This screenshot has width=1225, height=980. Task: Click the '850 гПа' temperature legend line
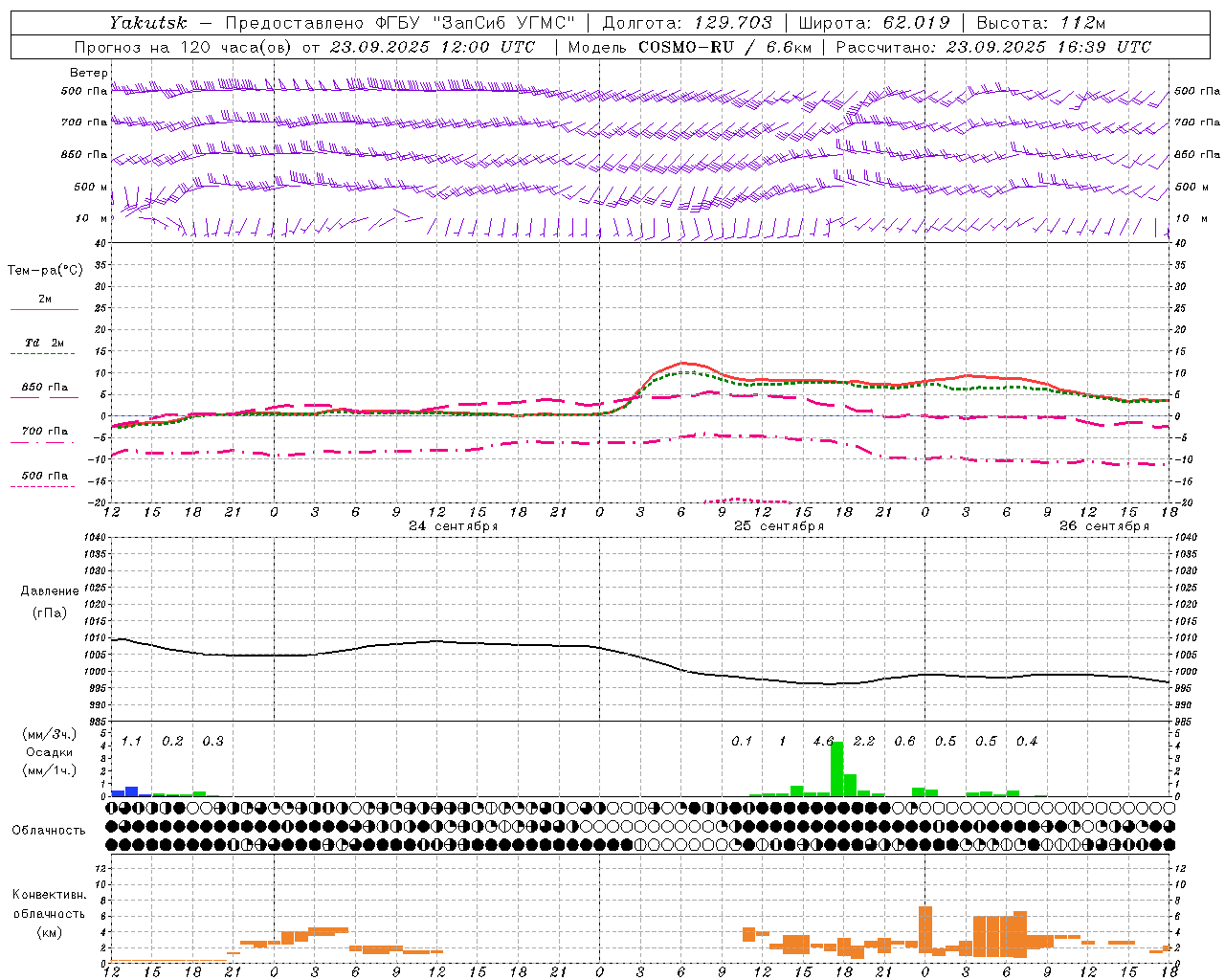point(44,397)
